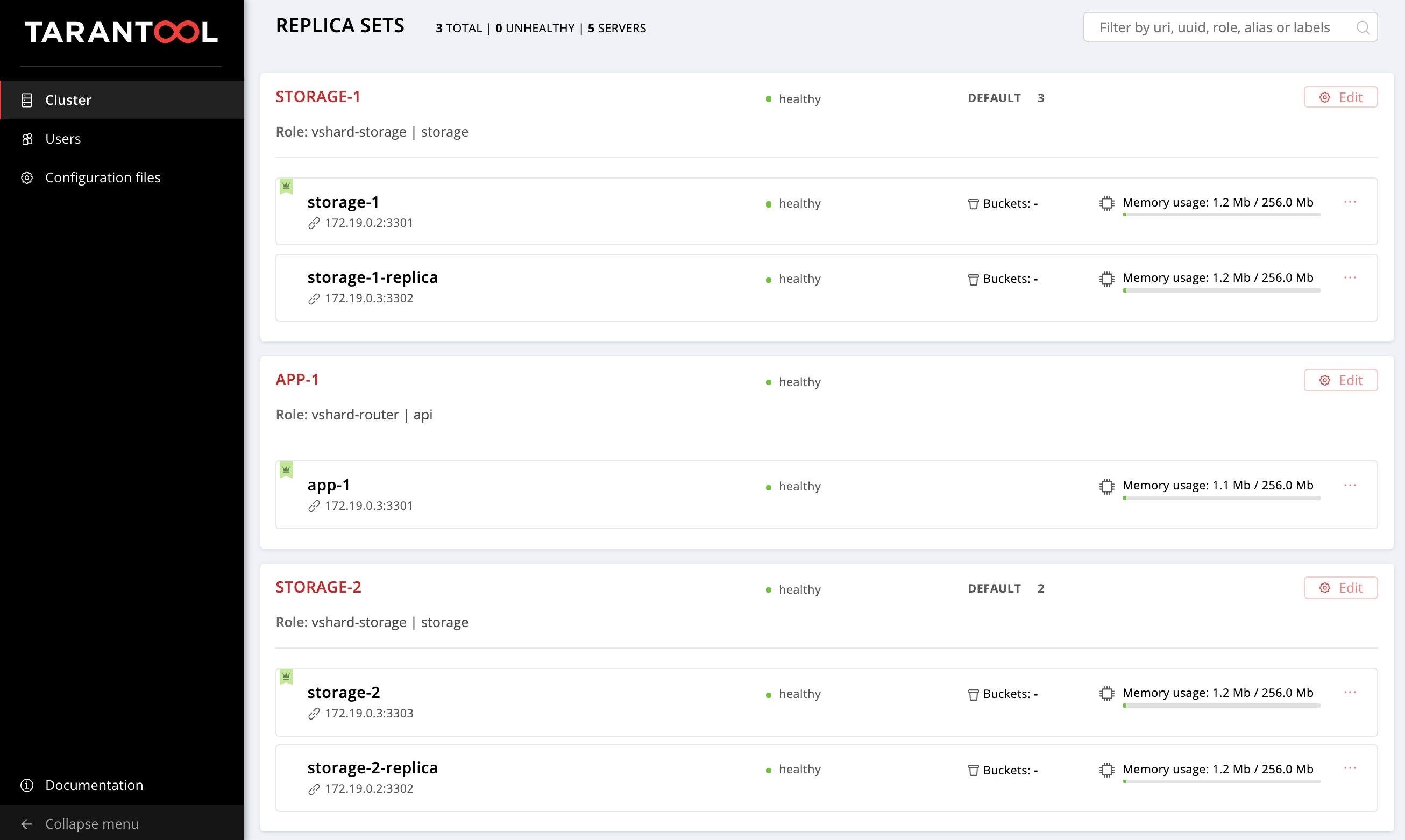The image size is (1405, 840).
Task: Click the memory chip icon for app-1
Action: pos(1106,487)
